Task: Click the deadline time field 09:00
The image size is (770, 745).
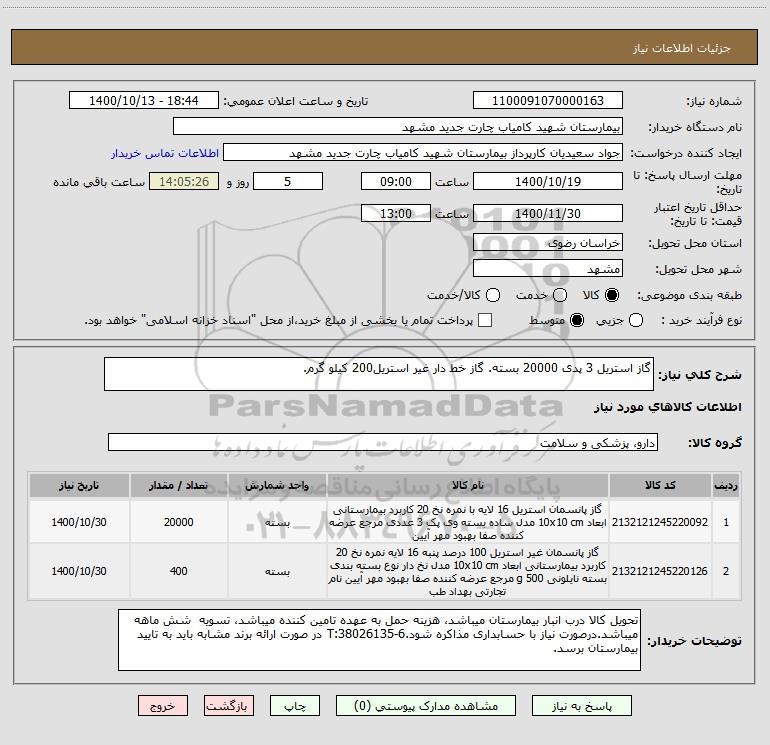Action: (x=396, y=182)
